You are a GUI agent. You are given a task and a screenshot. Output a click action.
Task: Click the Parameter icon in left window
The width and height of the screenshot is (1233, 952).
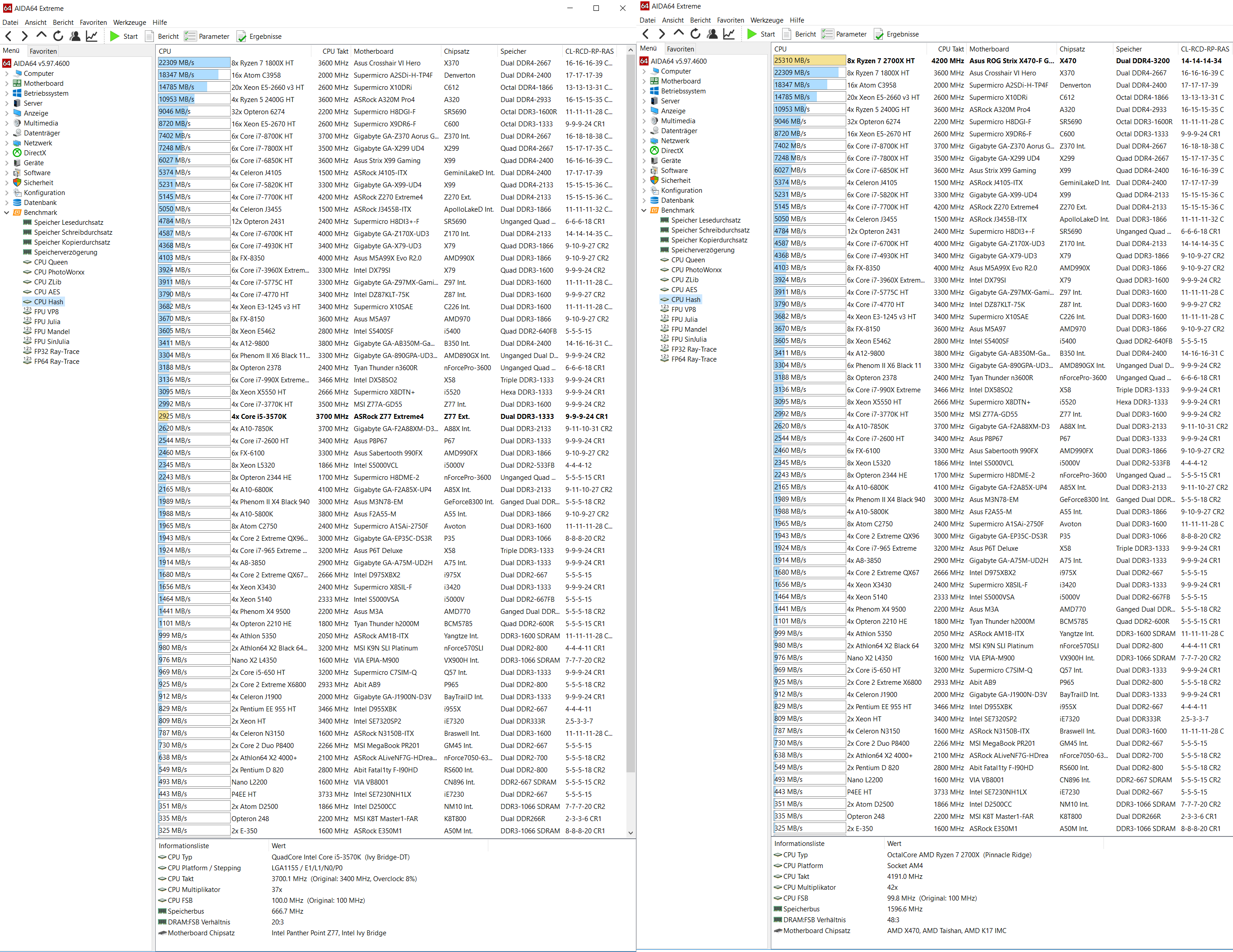coord(190,36)
